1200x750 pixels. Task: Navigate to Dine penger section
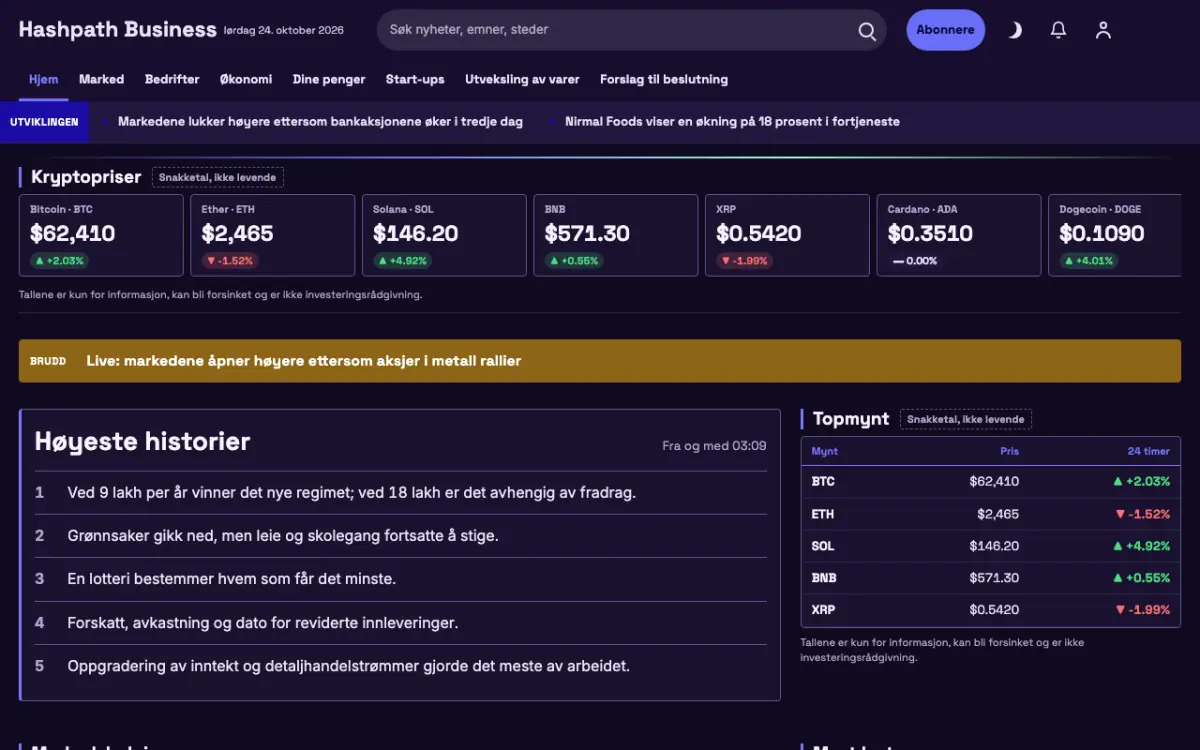pos(329,79)
